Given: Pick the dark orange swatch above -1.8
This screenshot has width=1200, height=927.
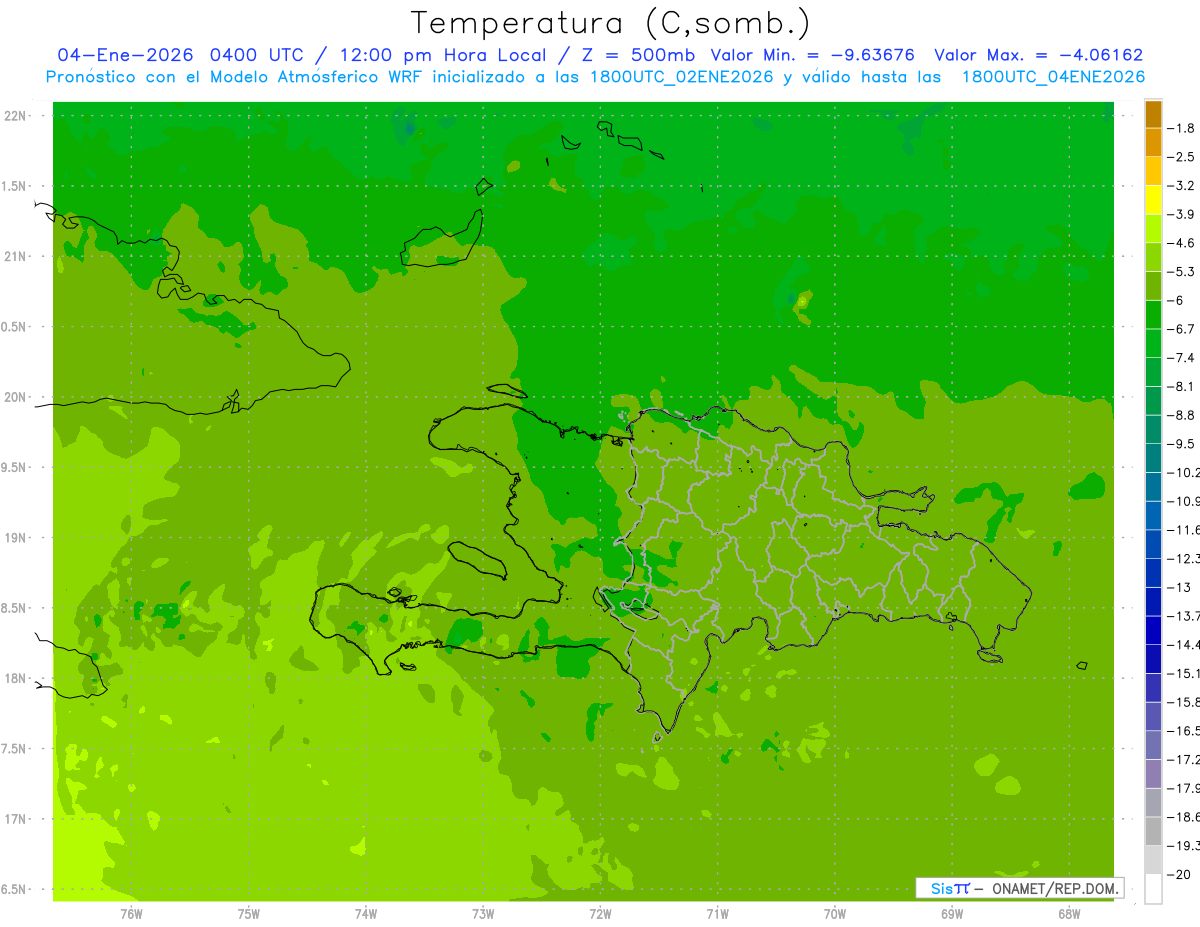Looking at the screenshot, I should click(1153, 114).
